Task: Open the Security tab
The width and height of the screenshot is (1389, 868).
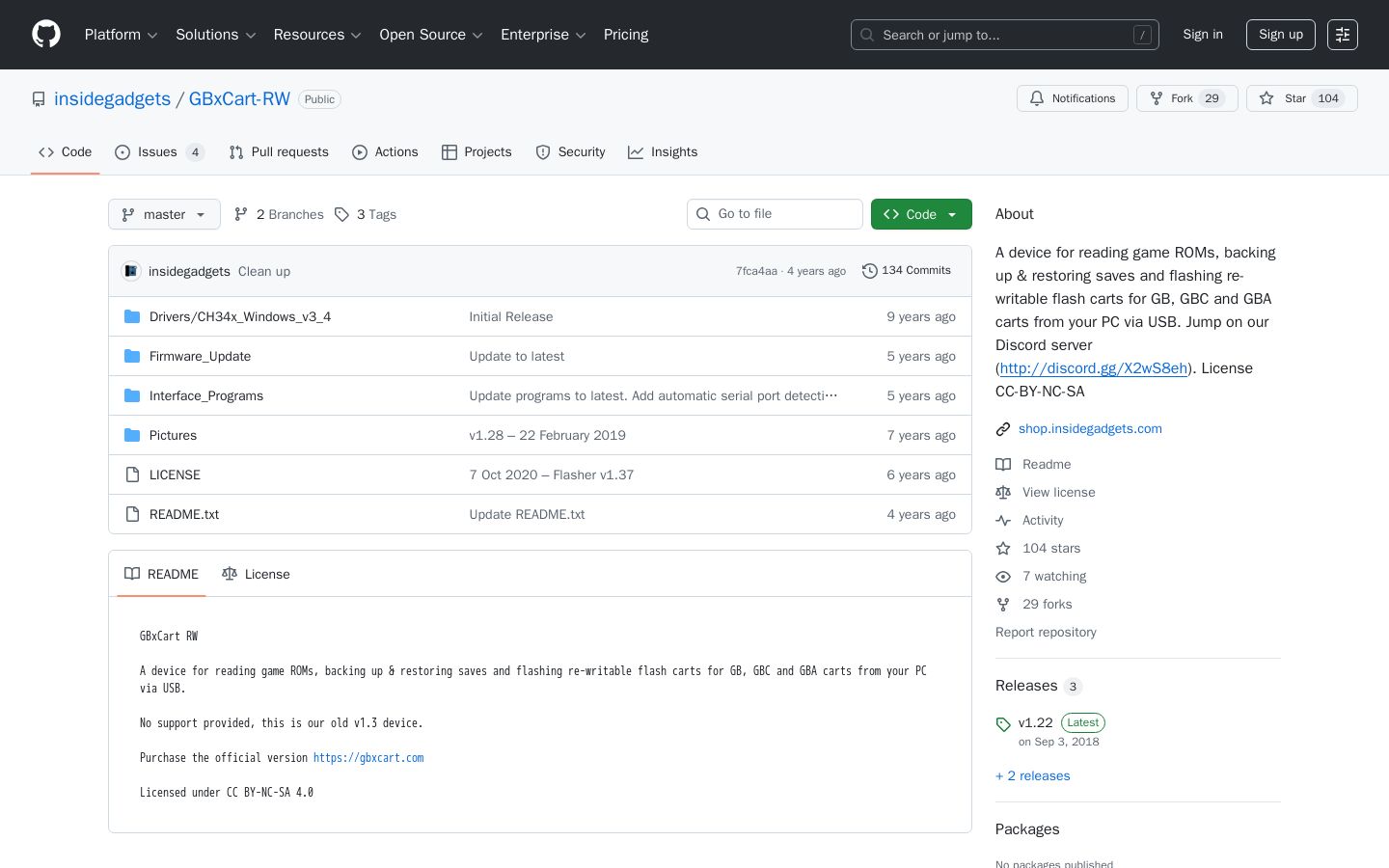Action: click(570, 152)
